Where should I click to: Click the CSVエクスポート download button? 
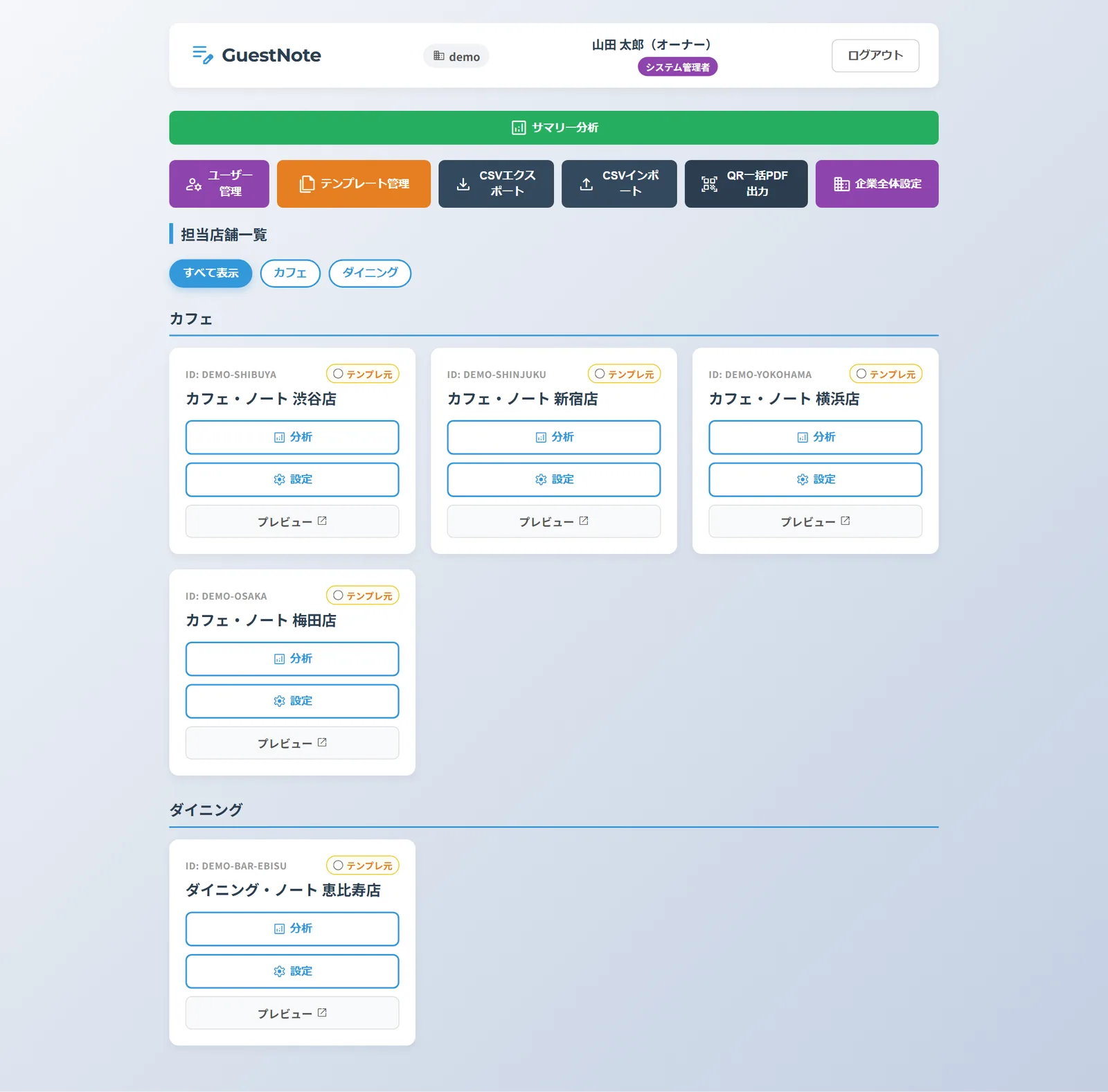tap(496, 184)
